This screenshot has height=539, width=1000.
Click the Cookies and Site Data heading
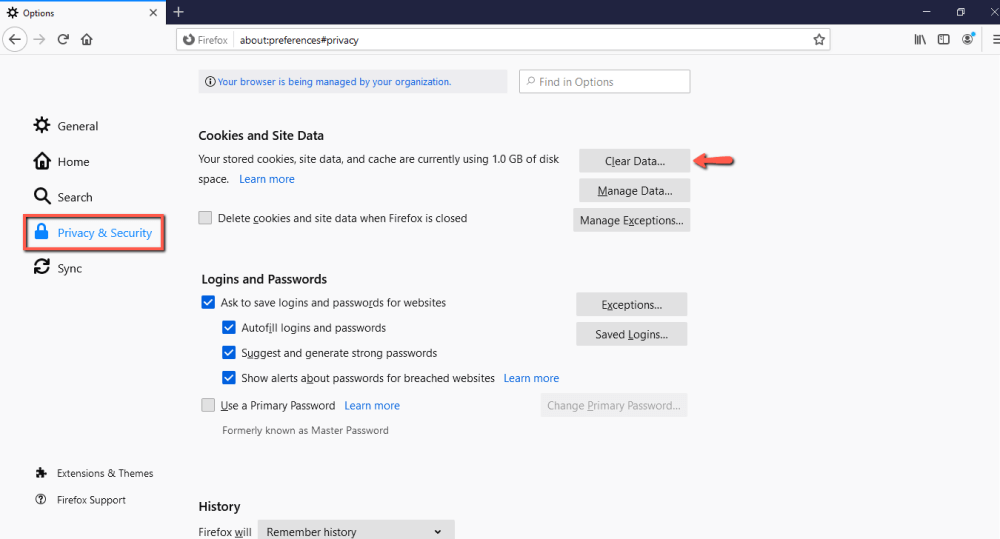[261, 135]
